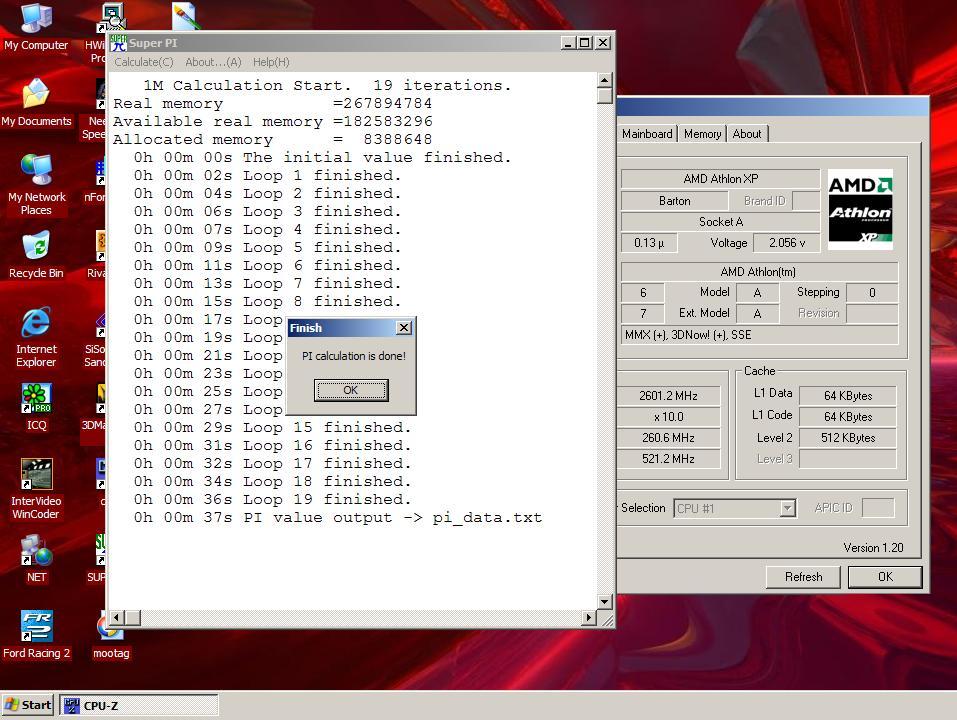
Task: Launch Ford Racing 2 shortcut
Action: (36, 635)
